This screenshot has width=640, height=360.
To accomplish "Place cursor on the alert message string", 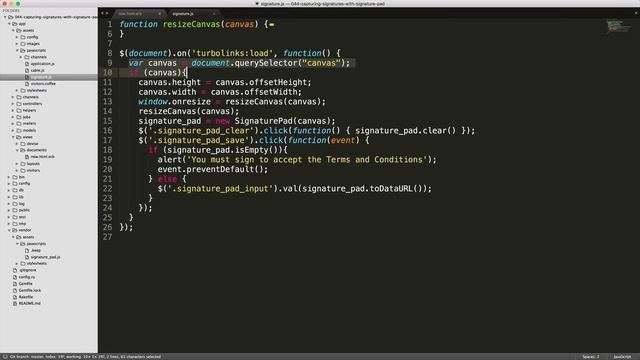I will (x=307, y=160).
